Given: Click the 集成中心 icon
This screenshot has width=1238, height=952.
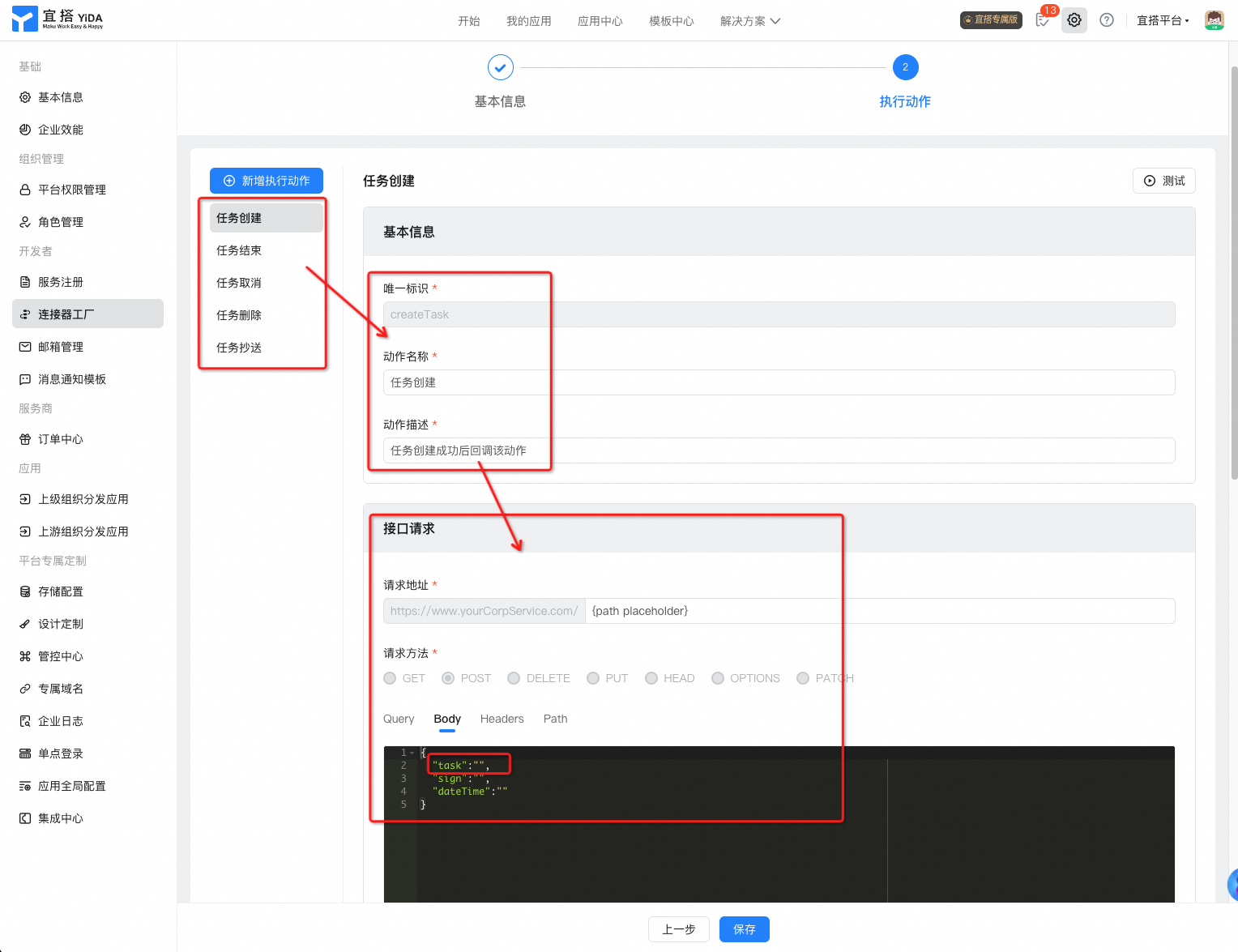Looking at the screenshot, I should [25, 818].
